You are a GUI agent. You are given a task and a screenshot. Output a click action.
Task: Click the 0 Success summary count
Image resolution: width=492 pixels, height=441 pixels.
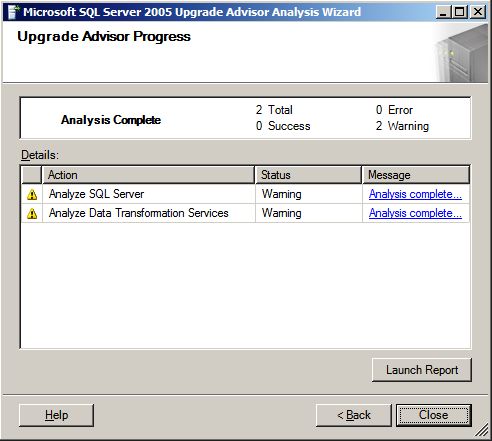(x=283, y=126)
